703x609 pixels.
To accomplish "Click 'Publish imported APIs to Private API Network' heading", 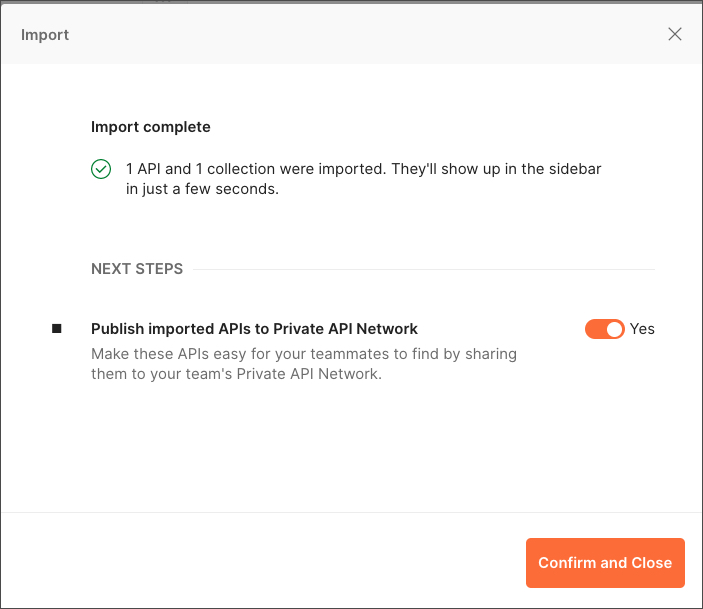I will pos(254,329).
